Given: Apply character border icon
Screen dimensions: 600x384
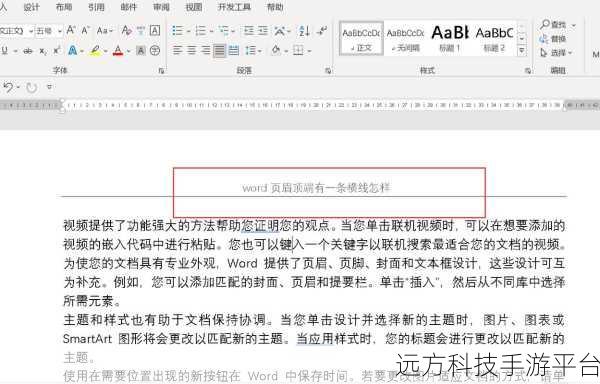Looking at the screenshot, I should click(155, 31).
